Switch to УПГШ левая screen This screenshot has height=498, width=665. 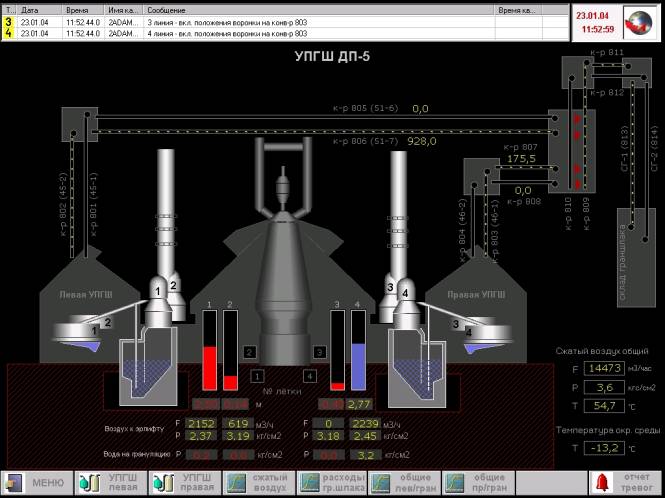pos(111,483)
